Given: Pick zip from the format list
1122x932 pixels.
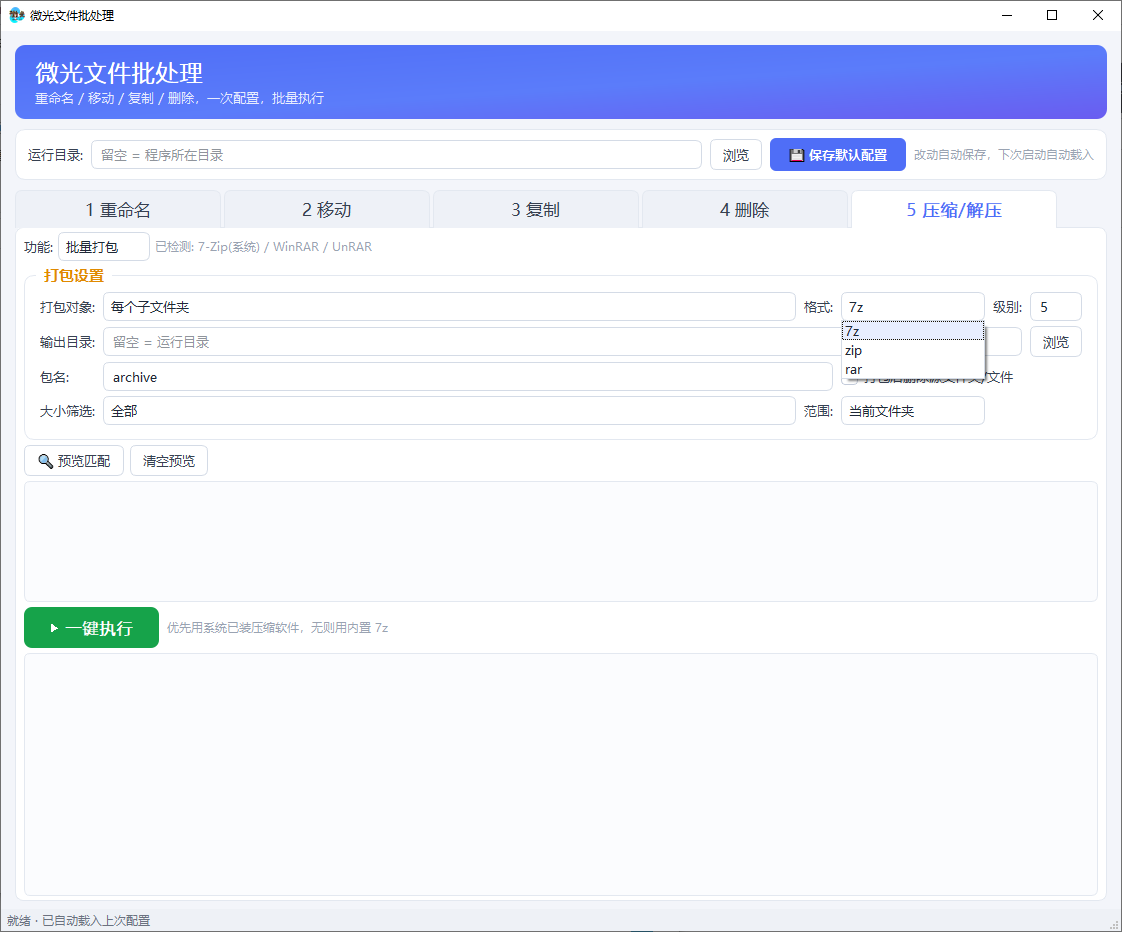Looking at the screenshot, I should (913, 351).
